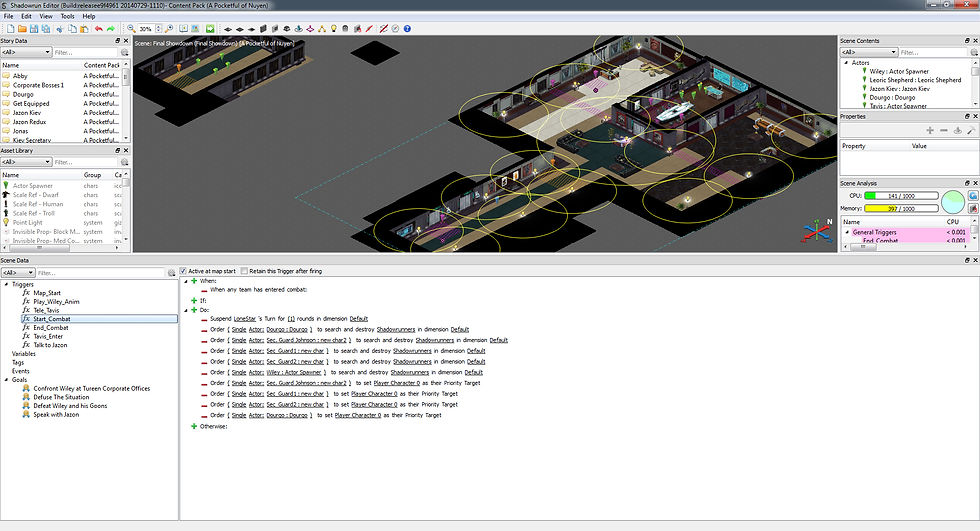Image resolution: width=980 pixels, height=531 pixels.
Task: Click the Copy toolbar icon
Action: coord(72,29)
